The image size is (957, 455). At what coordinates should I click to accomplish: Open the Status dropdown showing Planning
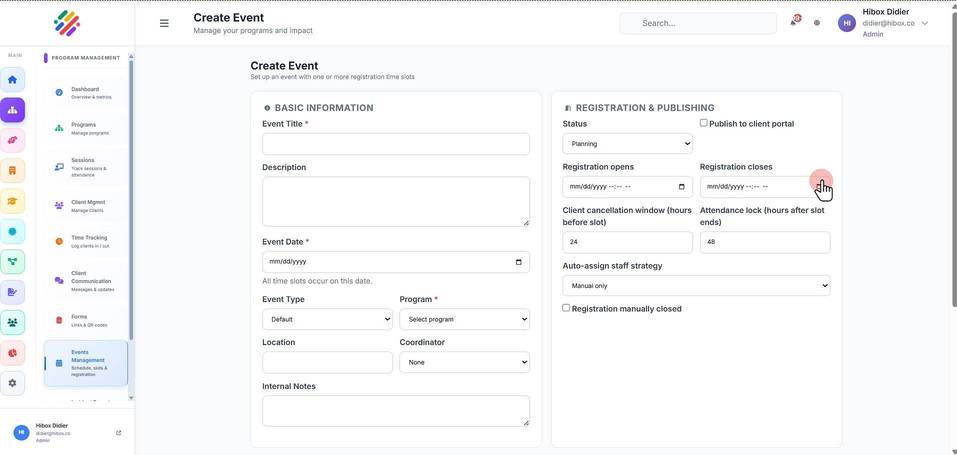(x=627, y=144)
